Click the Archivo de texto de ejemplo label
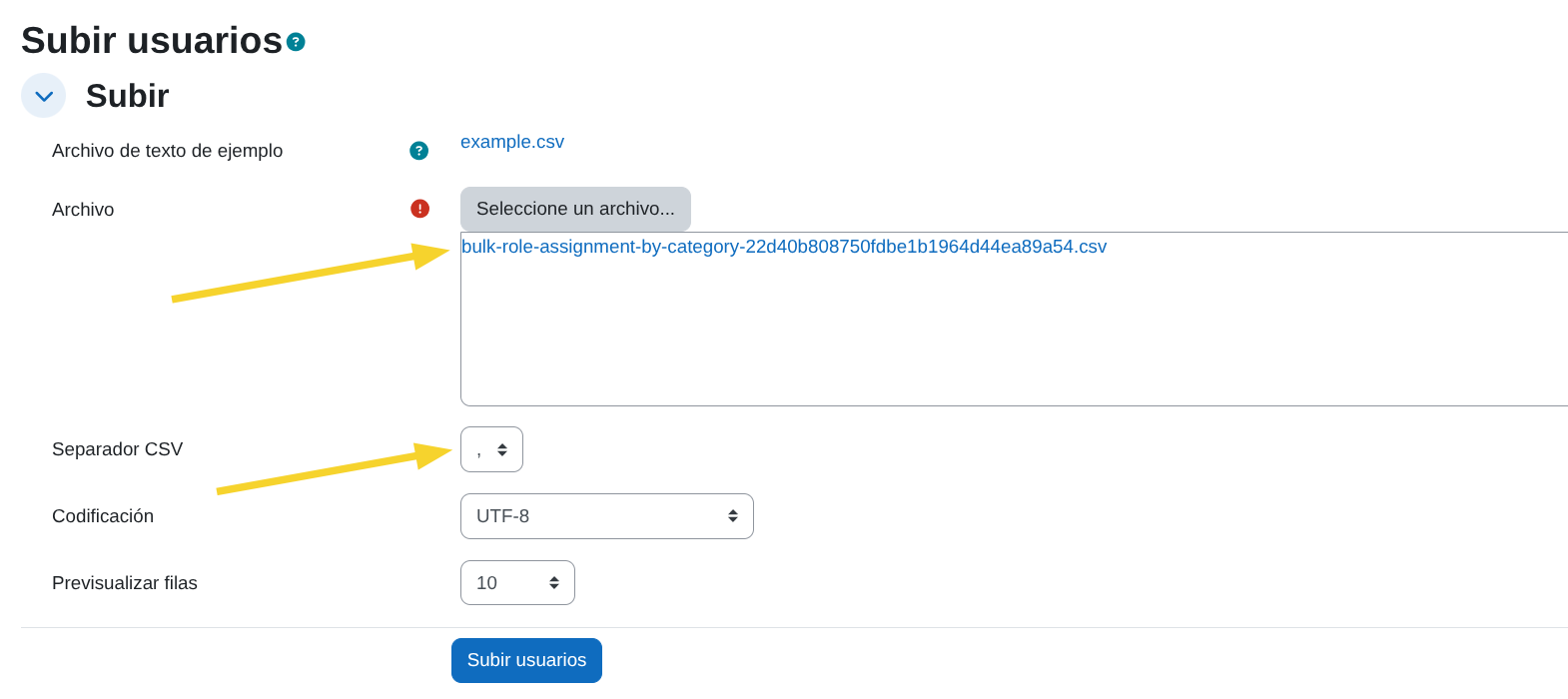The height and width of the screenshot is (699, 1568). [167, 151]
